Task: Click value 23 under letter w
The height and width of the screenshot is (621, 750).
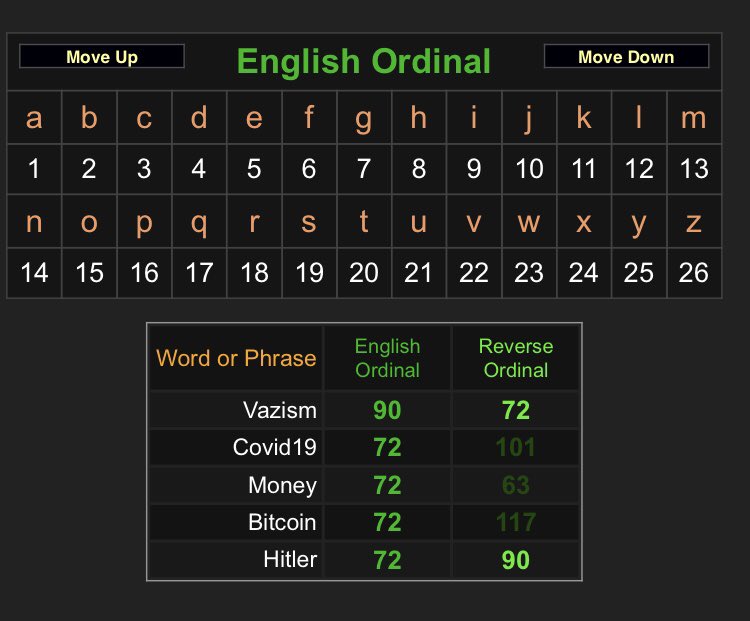Action: click(529, 273)
